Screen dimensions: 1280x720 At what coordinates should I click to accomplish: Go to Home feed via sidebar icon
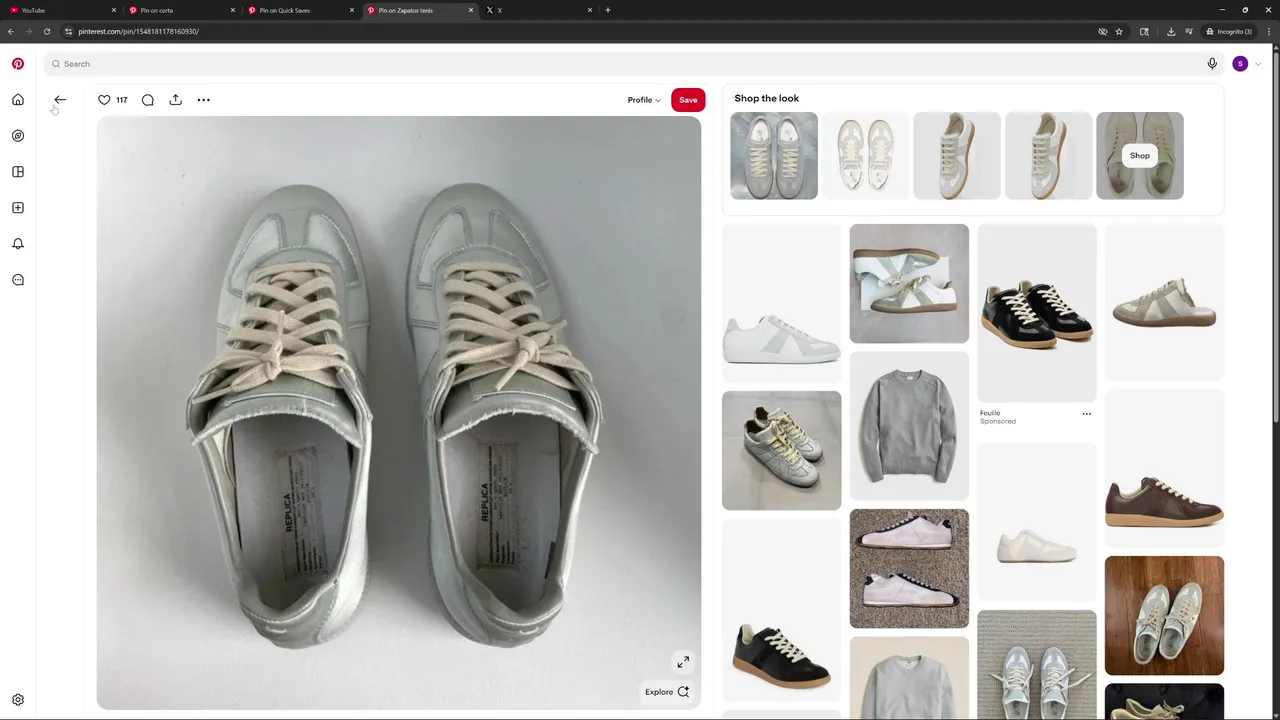click(x=18, y=100)
